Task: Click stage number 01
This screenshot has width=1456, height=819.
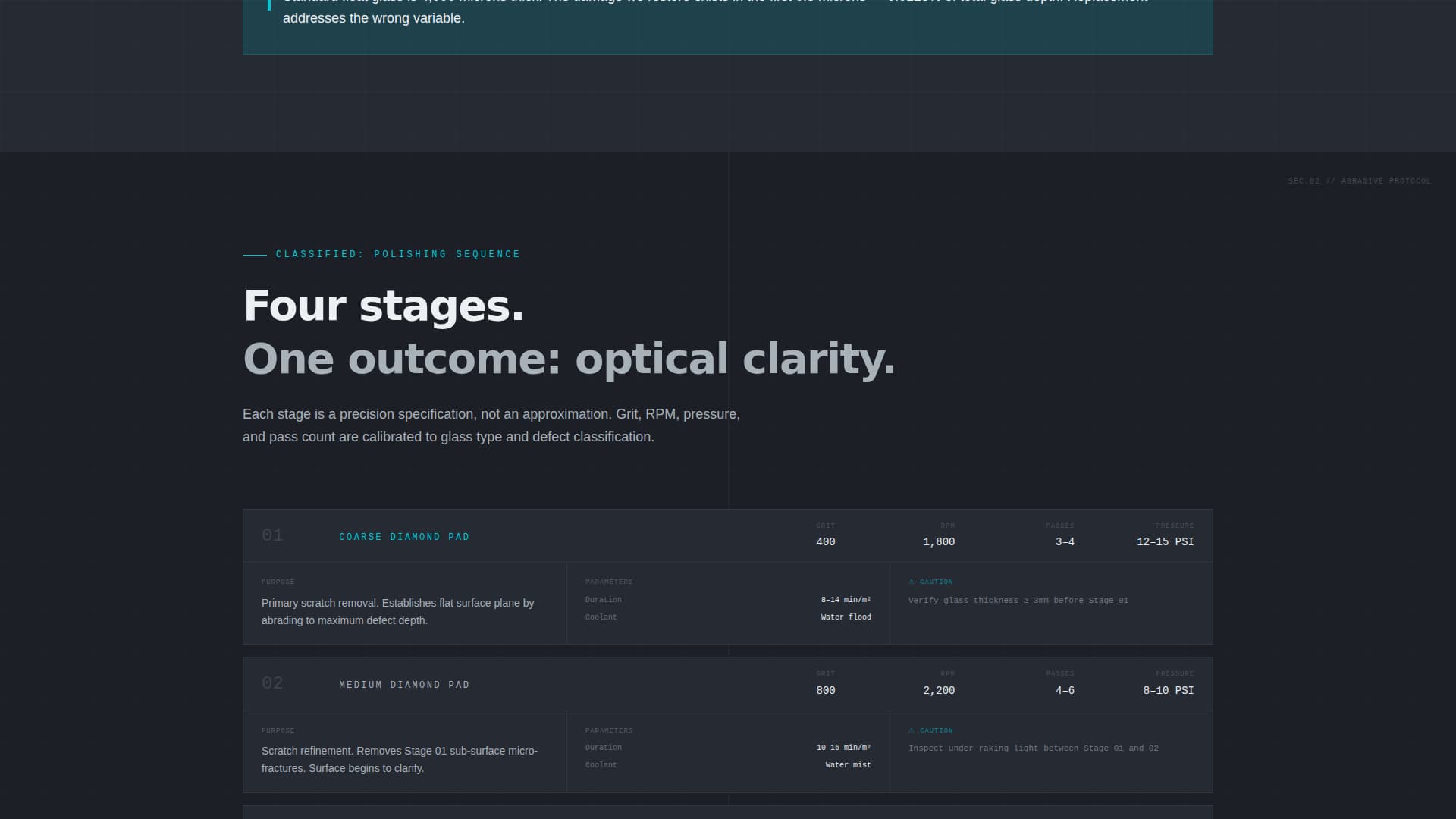Action: coord(272,535)
